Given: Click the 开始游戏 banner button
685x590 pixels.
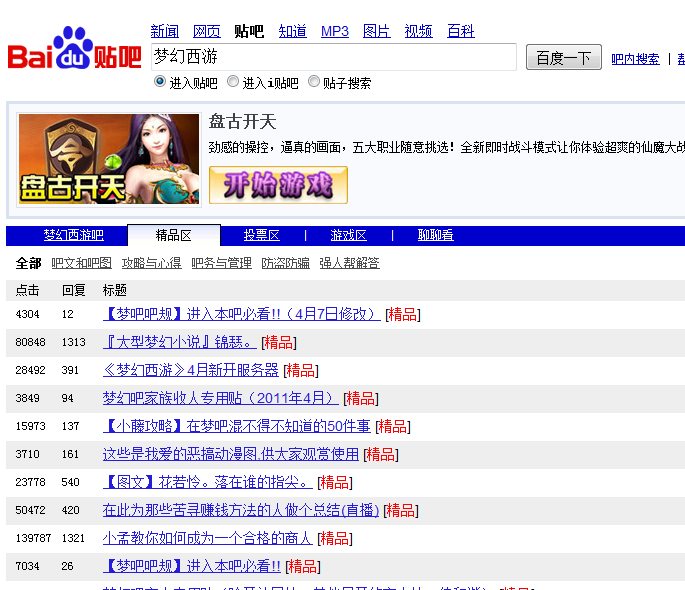Looking at the screenshot, I should (x=278, y=185).
